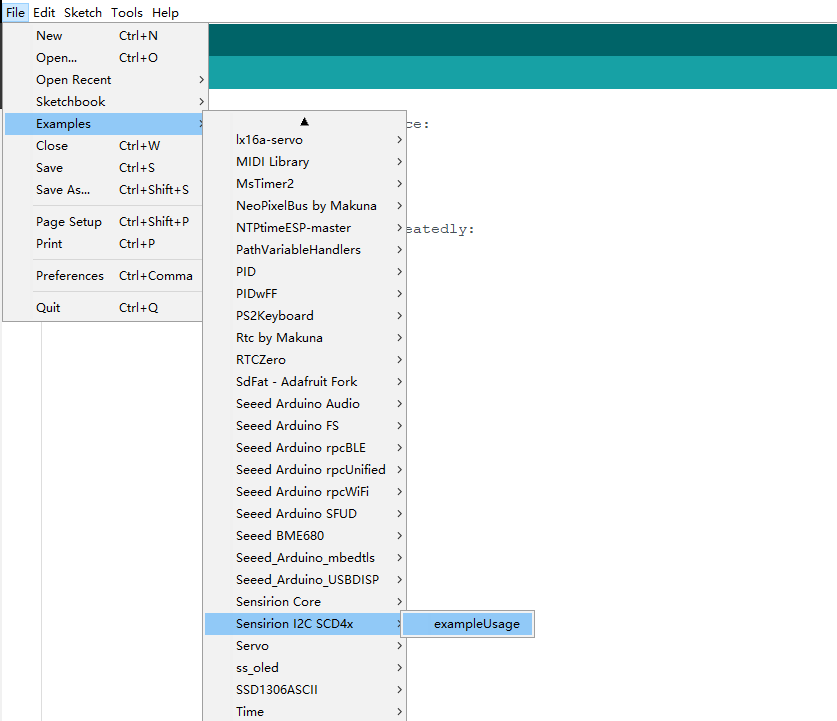Open SdFat - Adafruit Fork examples

pos(305,382)
